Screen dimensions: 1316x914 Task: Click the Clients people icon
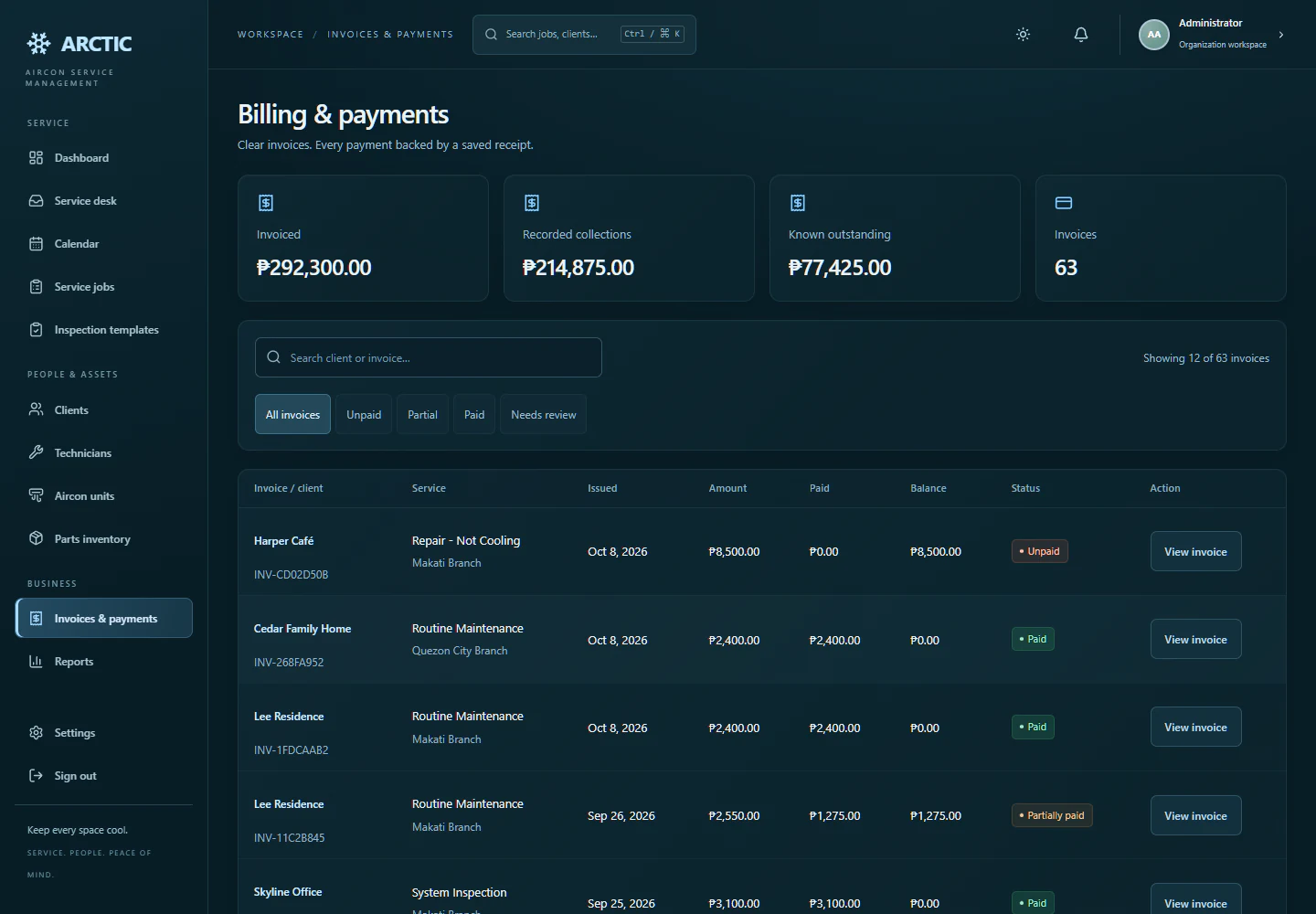click(x=36, y=409)
